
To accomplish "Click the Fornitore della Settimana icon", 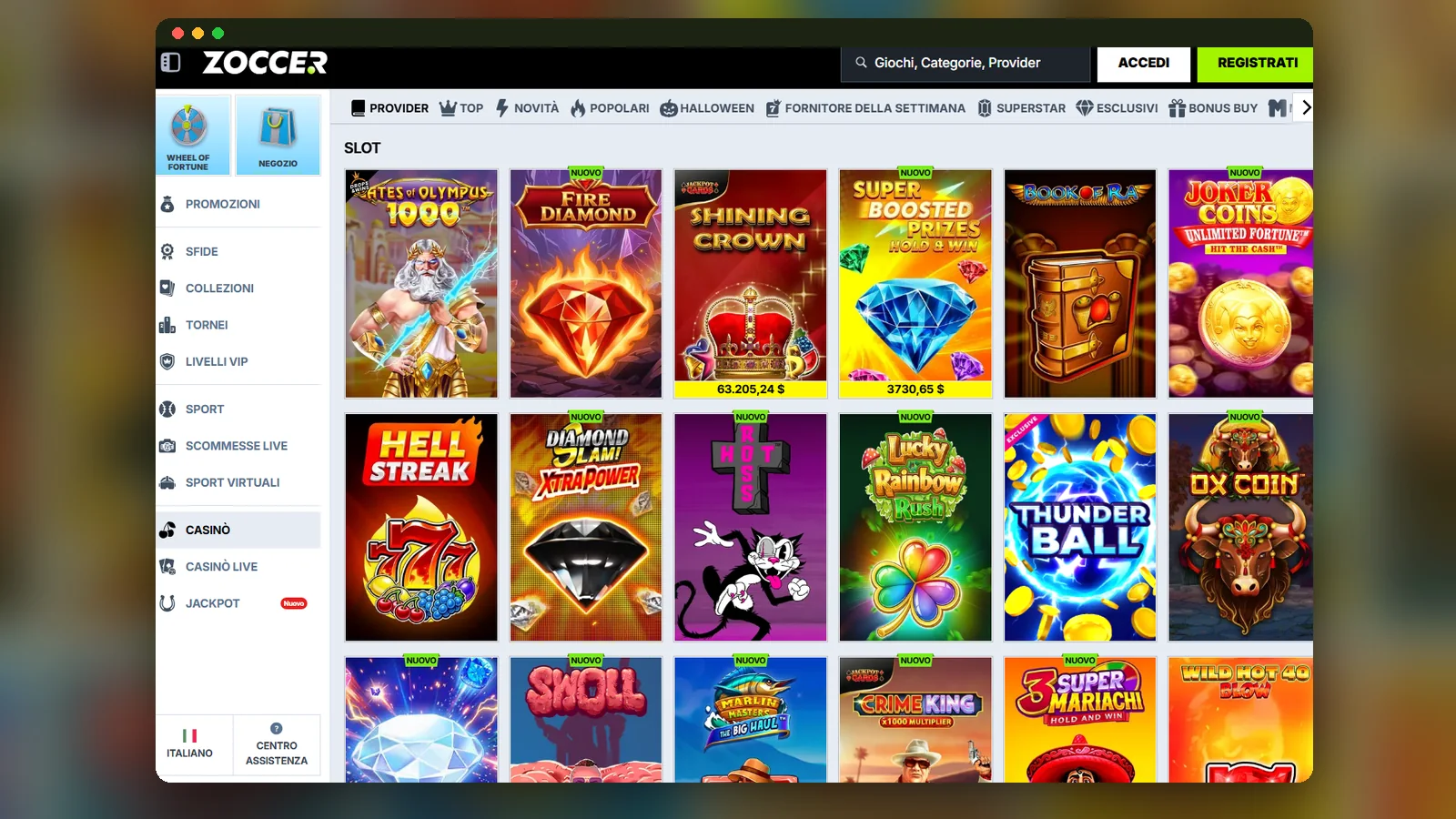I will [773, 108].
